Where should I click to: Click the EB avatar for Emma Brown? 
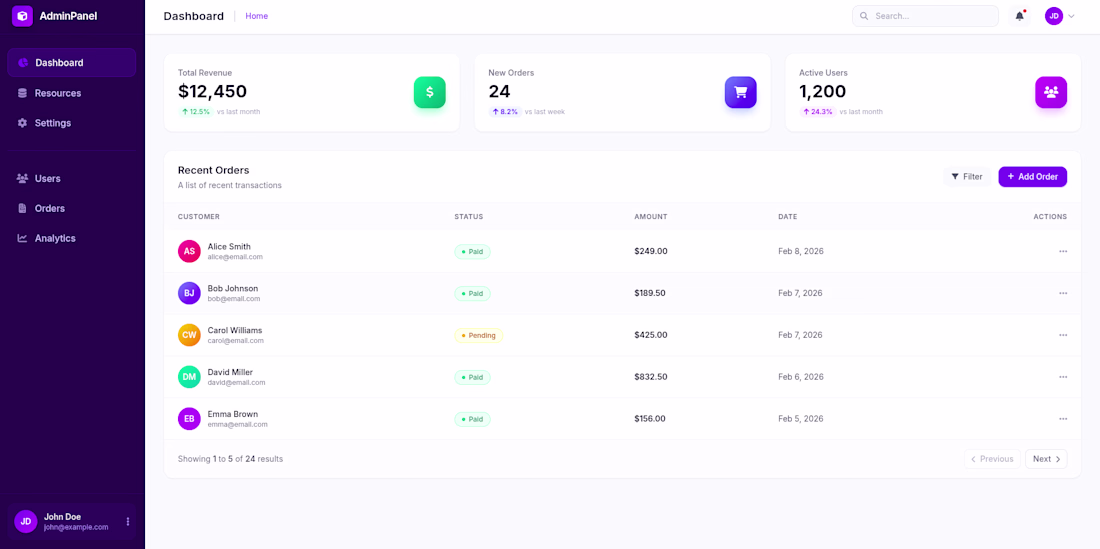189,419
